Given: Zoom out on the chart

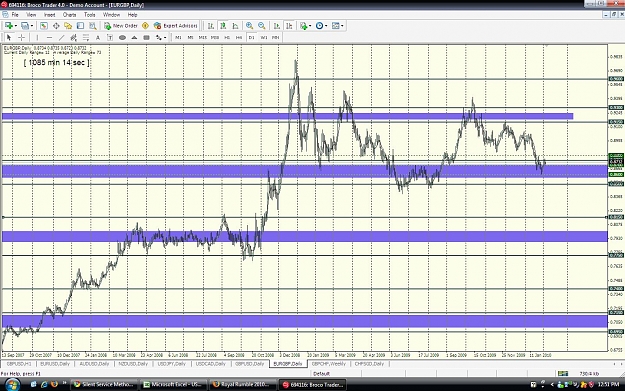Looking at the screenshot, I should coord(262,26).
